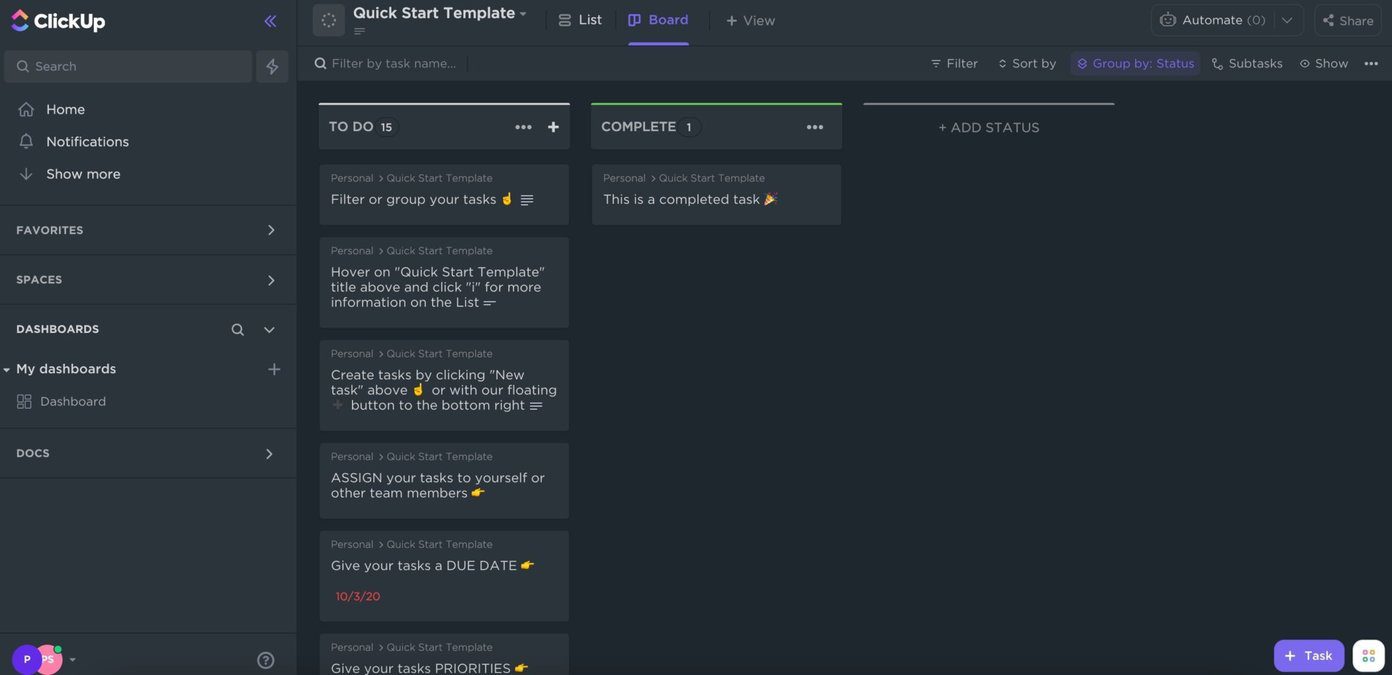Search dashboards with magnifier icon
The image size is (1392, 675).
coord(237,330)
